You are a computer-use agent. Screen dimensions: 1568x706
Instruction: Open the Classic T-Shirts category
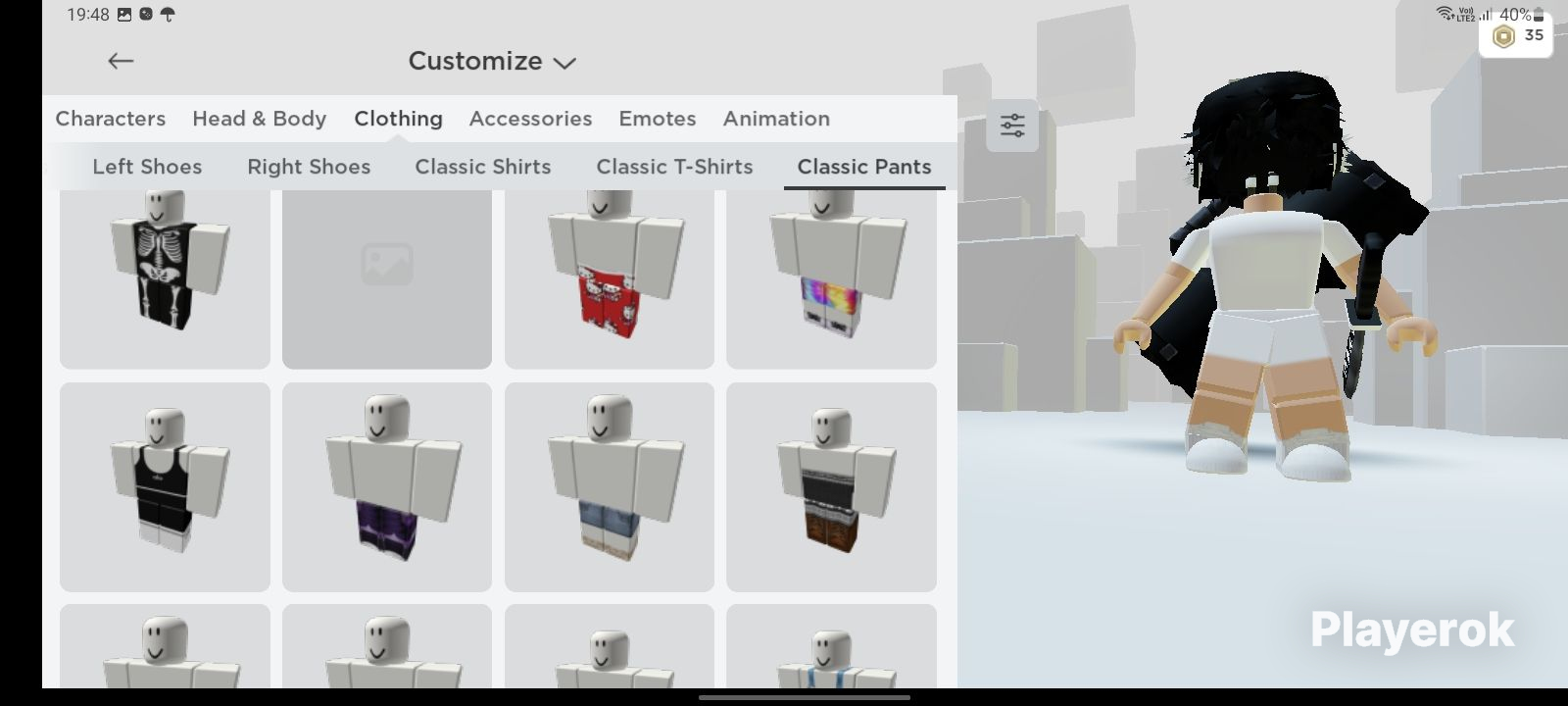[674, 167]
